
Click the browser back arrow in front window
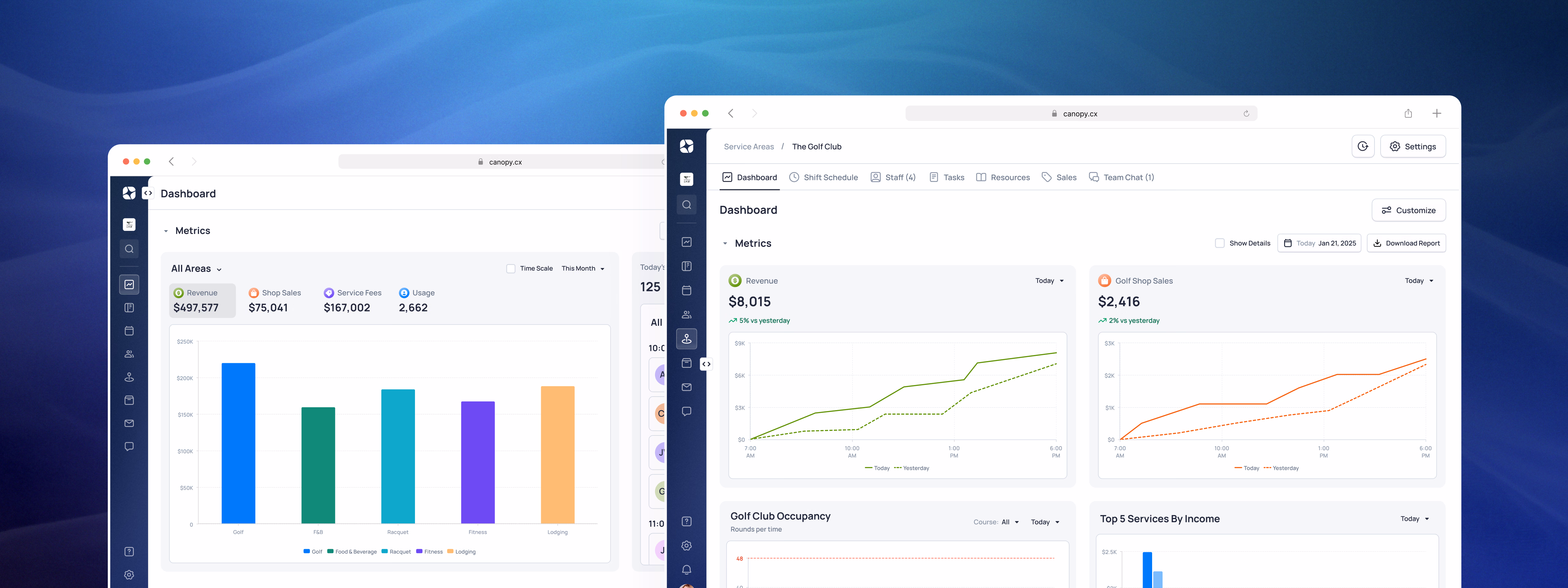pyautogui.click(x=730, y=113)
